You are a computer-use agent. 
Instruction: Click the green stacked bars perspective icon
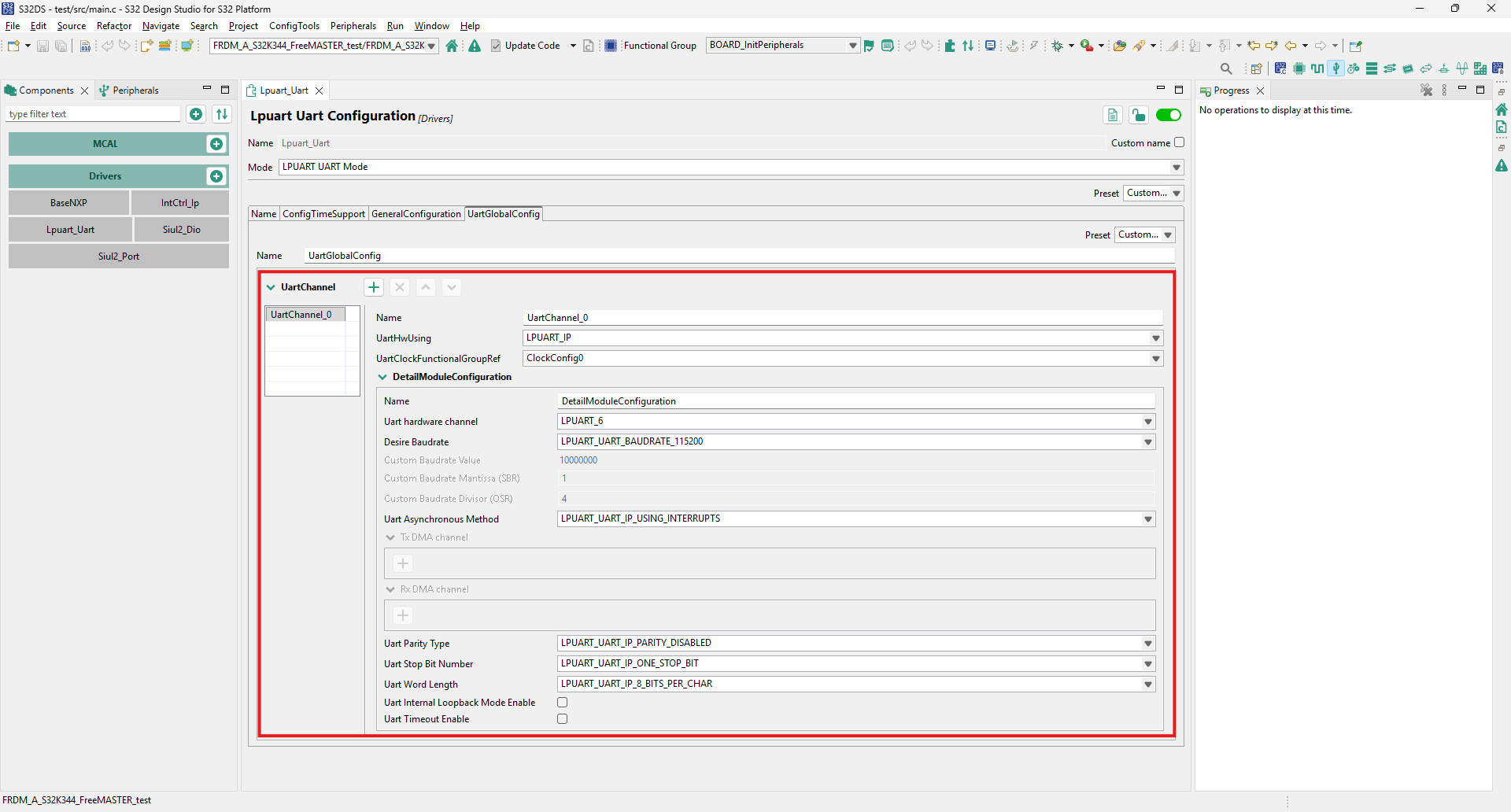(x=1372, y=68)
